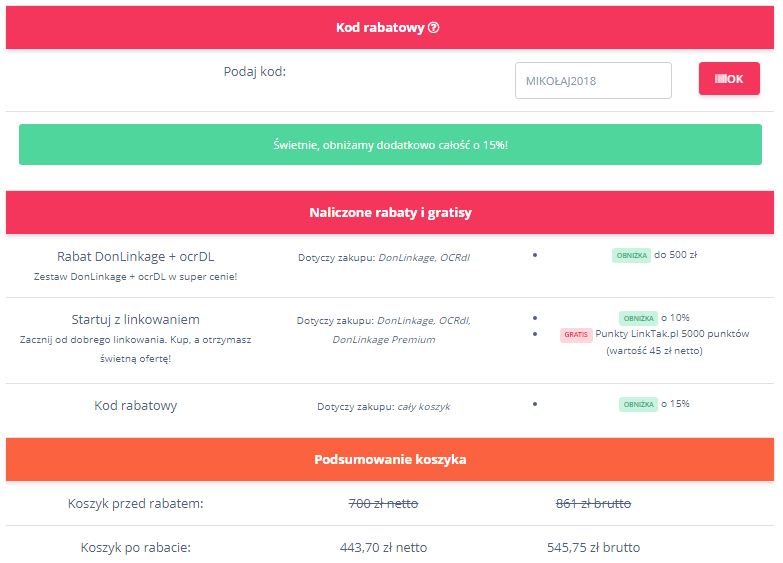
Task: Click the OBNIŻKA badge next to do 500 zł
Action: point(631,255)
